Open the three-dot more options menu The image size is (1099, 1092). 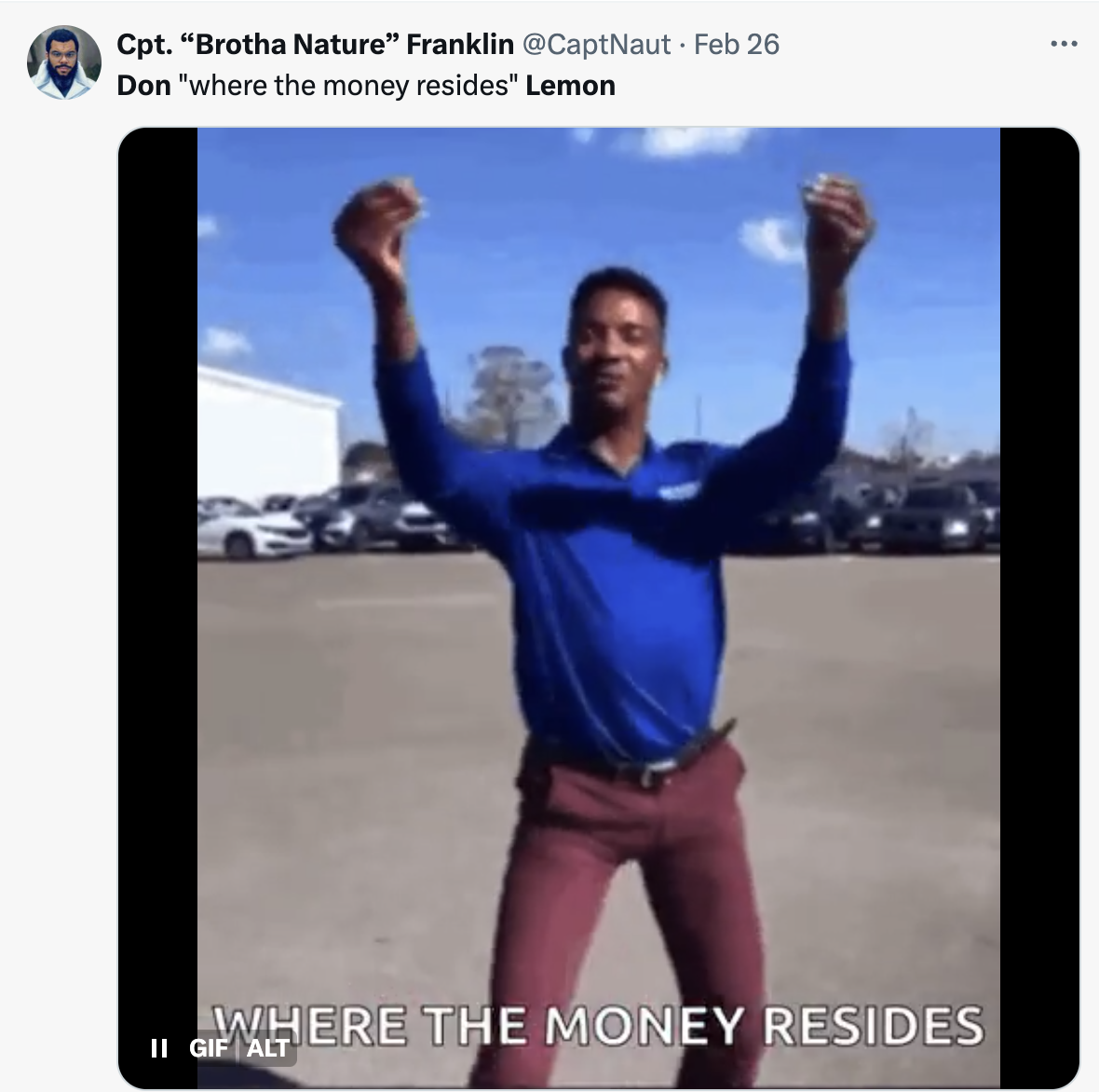(x=1064, y=44)
